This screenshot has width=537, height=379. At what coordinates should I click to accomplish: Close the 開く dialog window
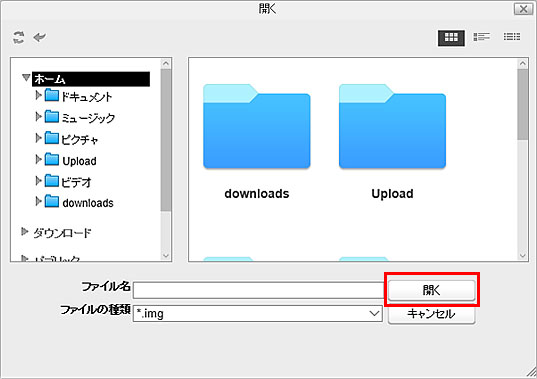point(523,9)
